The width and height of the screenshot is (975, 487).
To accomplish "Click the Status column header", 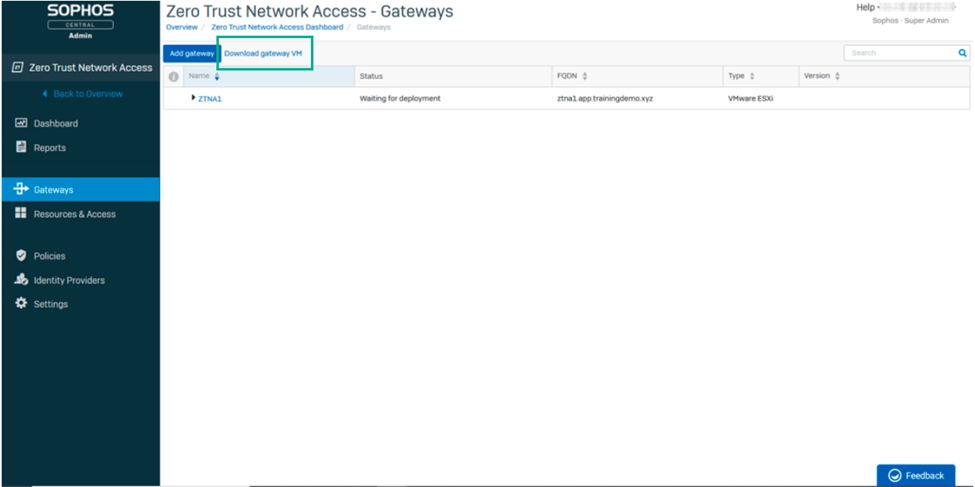I will (x=454, y=77).
